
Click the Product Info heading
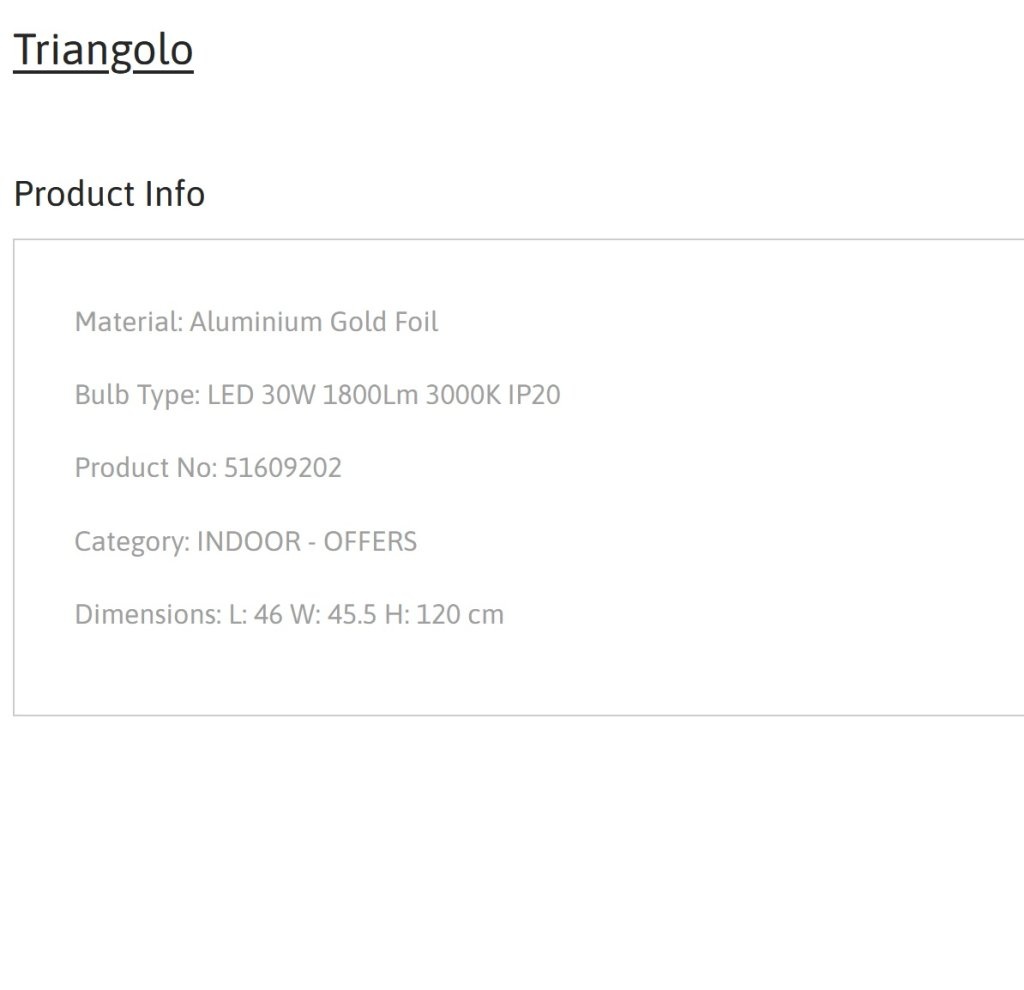click(x=109, y=194)
